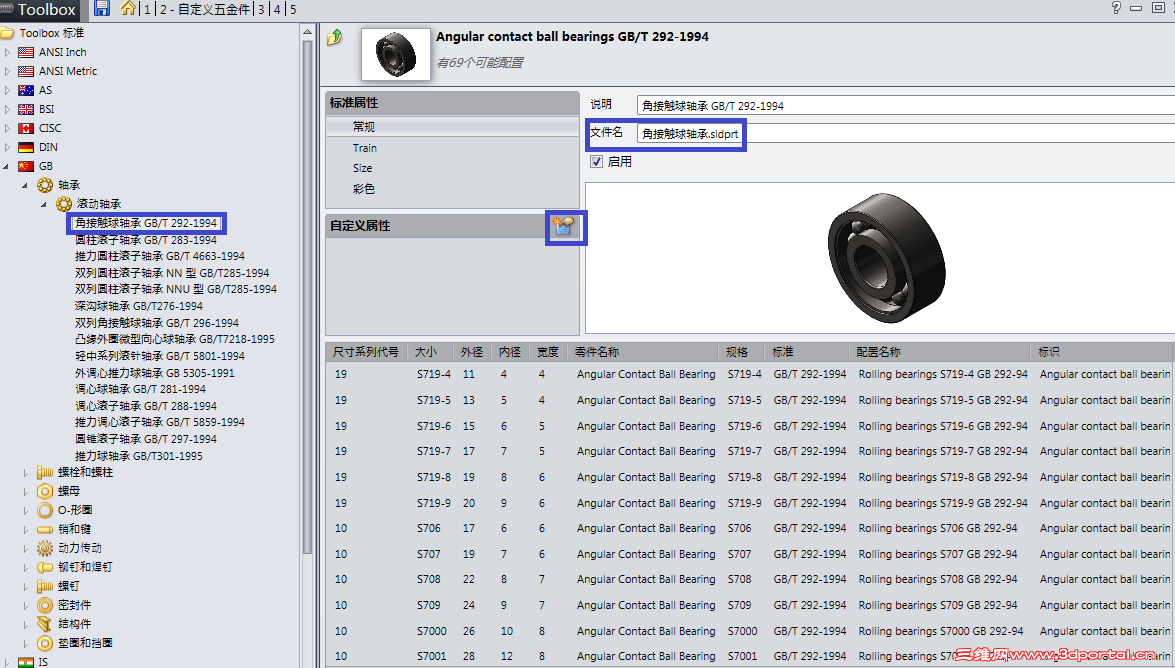Expand the ANSI Inch standard node
Image resolution: width=1175 pixels, height=668 pixels.
click(x=7, y=52)
